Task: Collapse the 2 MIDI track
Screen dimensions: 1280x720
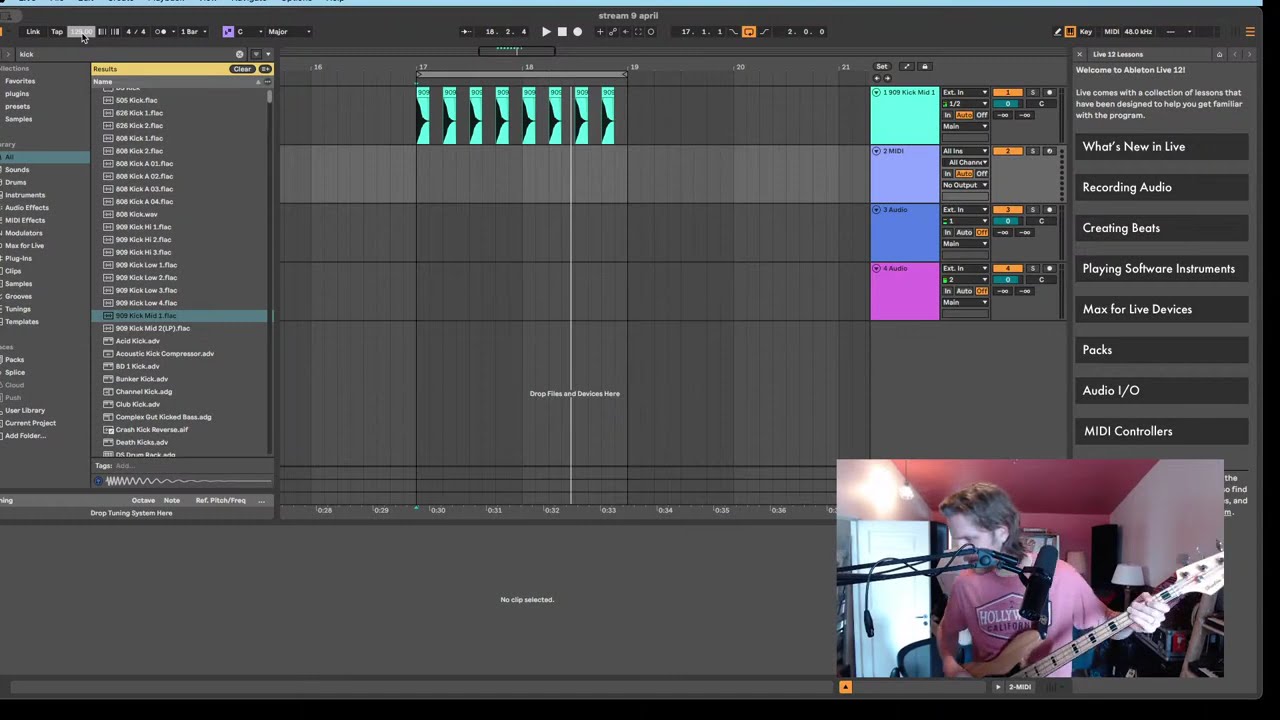Action: tap(876, 151)
